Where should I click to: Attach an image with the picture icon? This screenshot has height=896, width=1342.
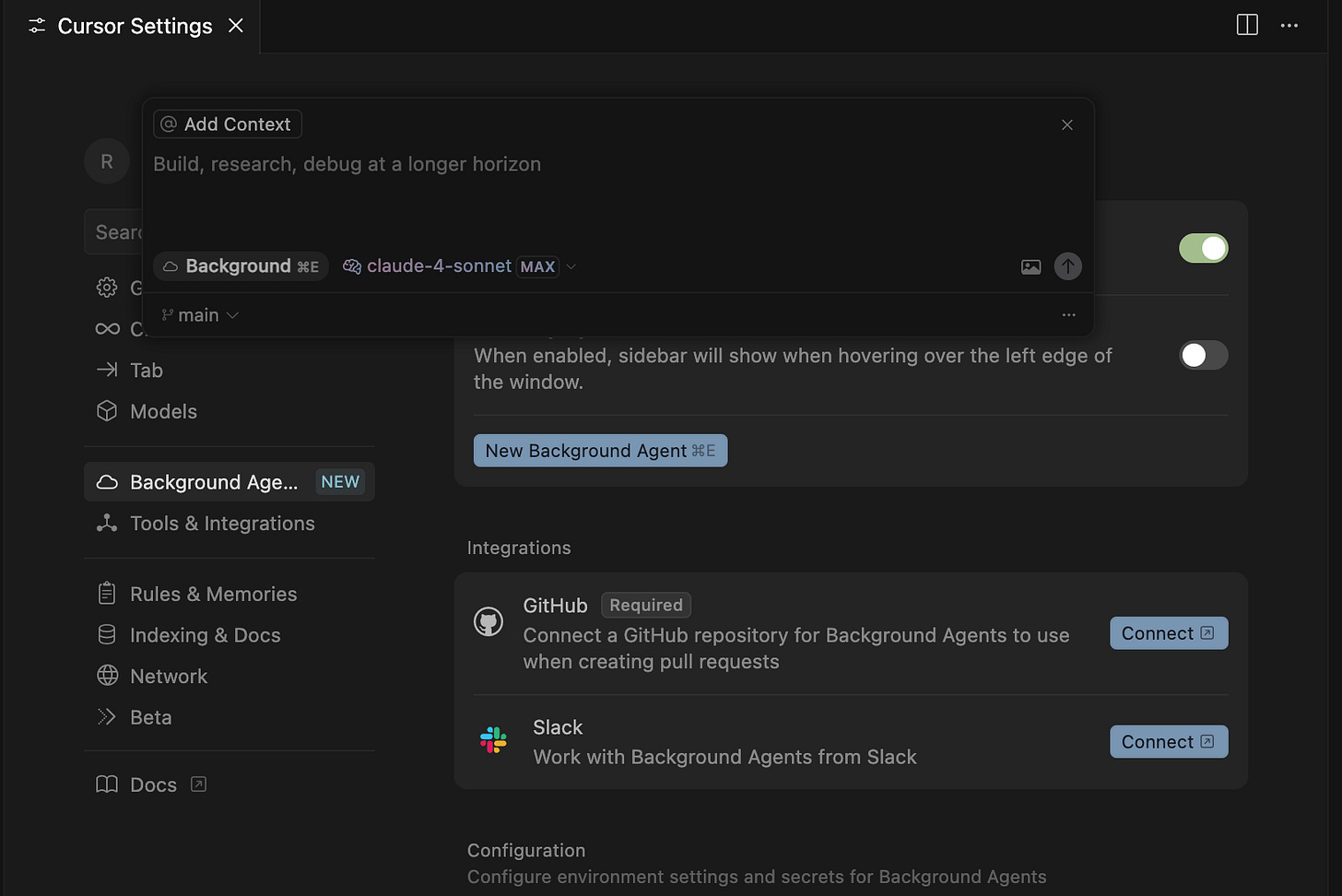(1031, 266)
